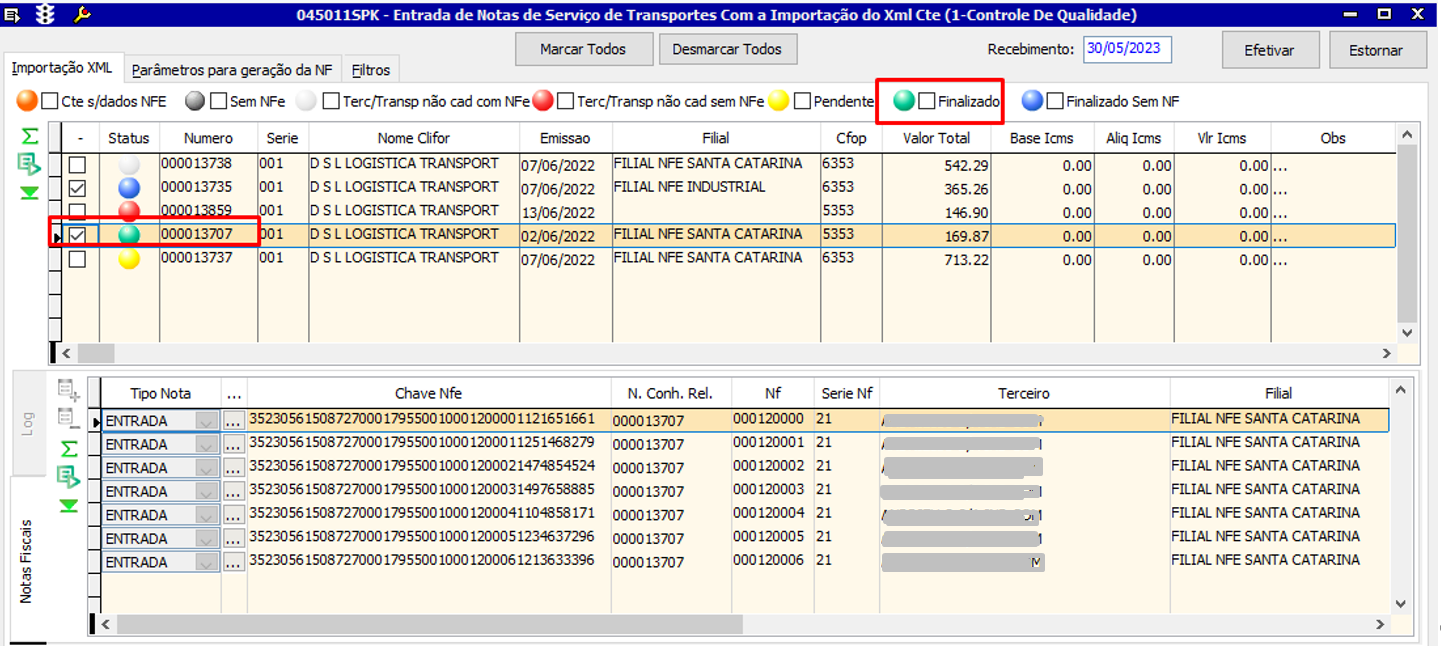Image resolution: width=1441 pixels, height=650 pixels.
Task: Check the Pendente filter checkbox
Action: pyautogui.click(x=802, y=101)
